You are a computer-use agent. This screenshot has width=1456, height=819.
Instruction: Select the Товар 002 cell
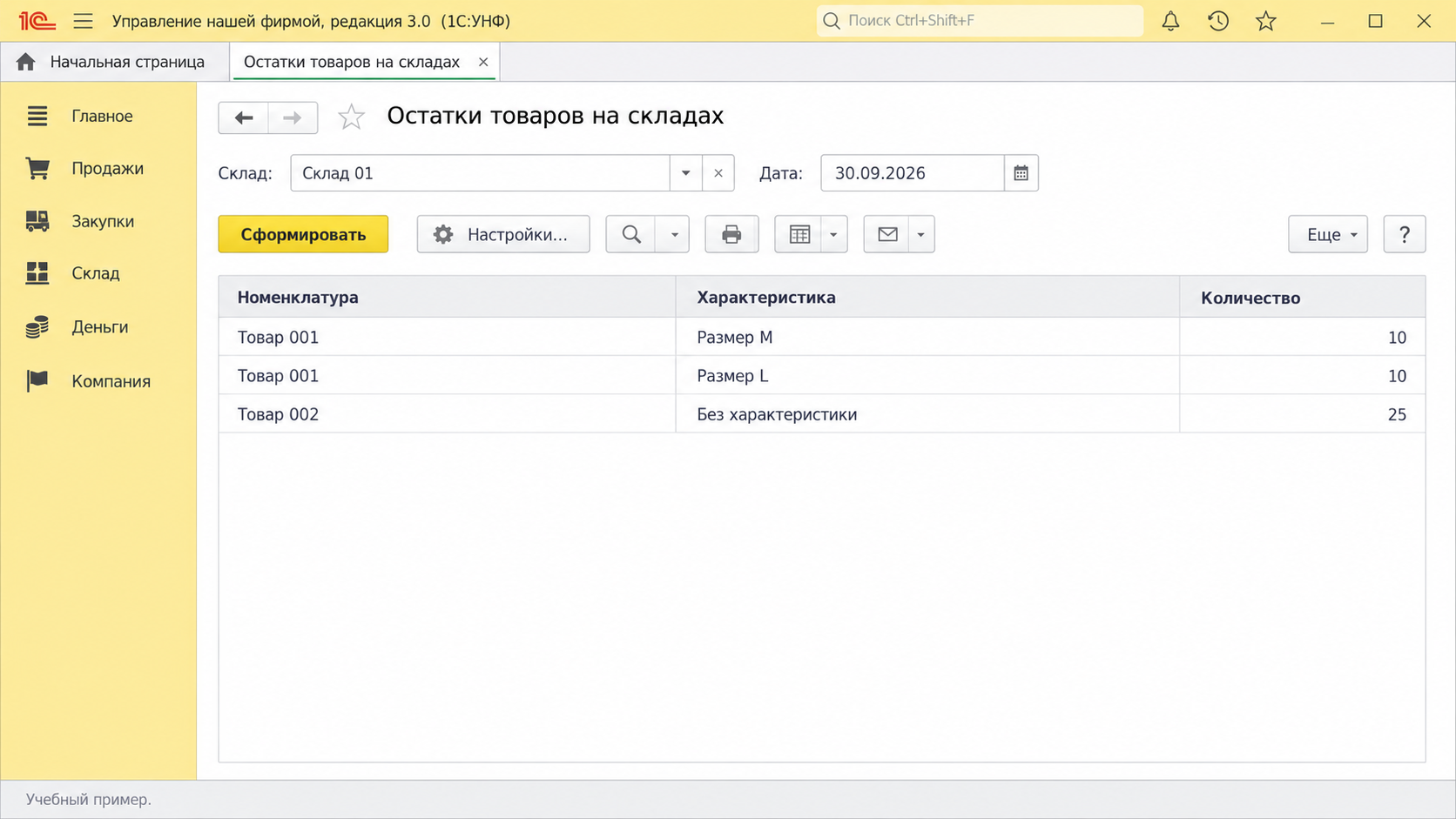[x=447, y=414]
